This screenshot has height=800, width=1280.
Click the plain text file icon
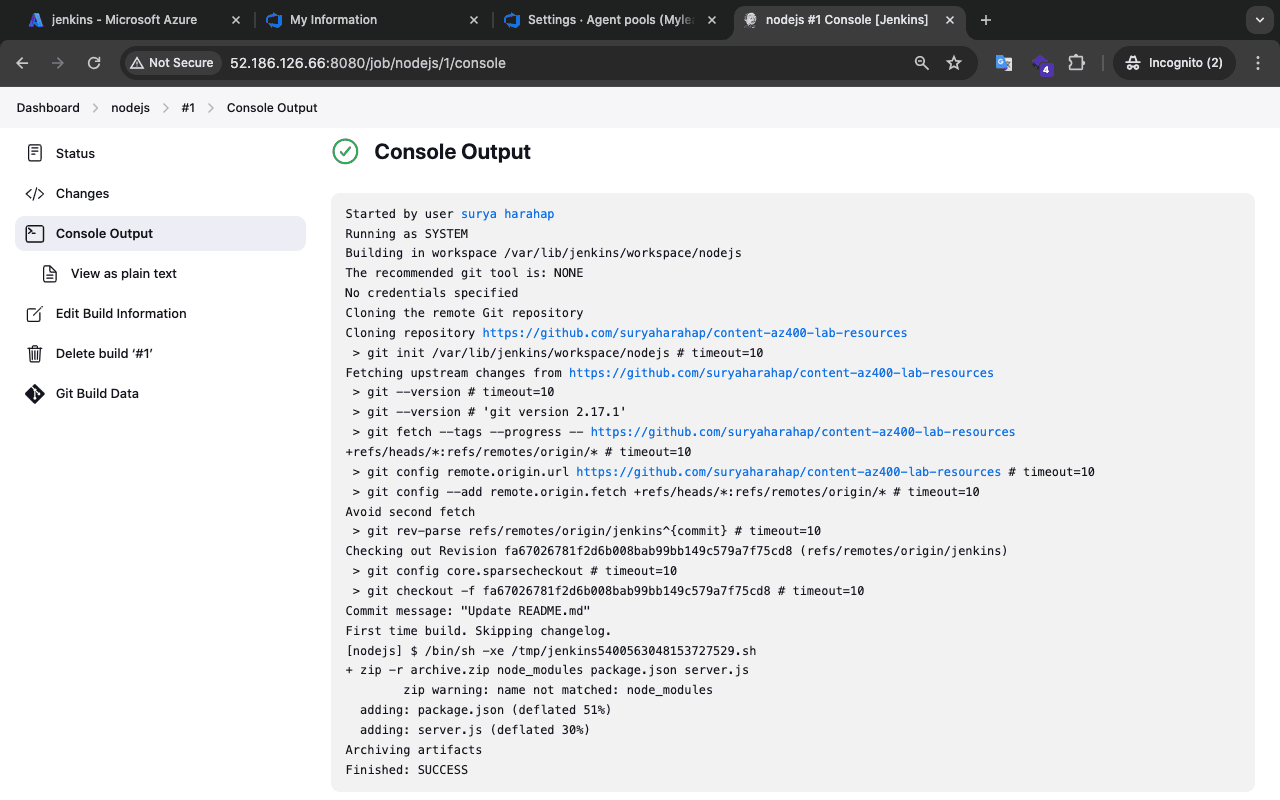(x=50, y=273)
